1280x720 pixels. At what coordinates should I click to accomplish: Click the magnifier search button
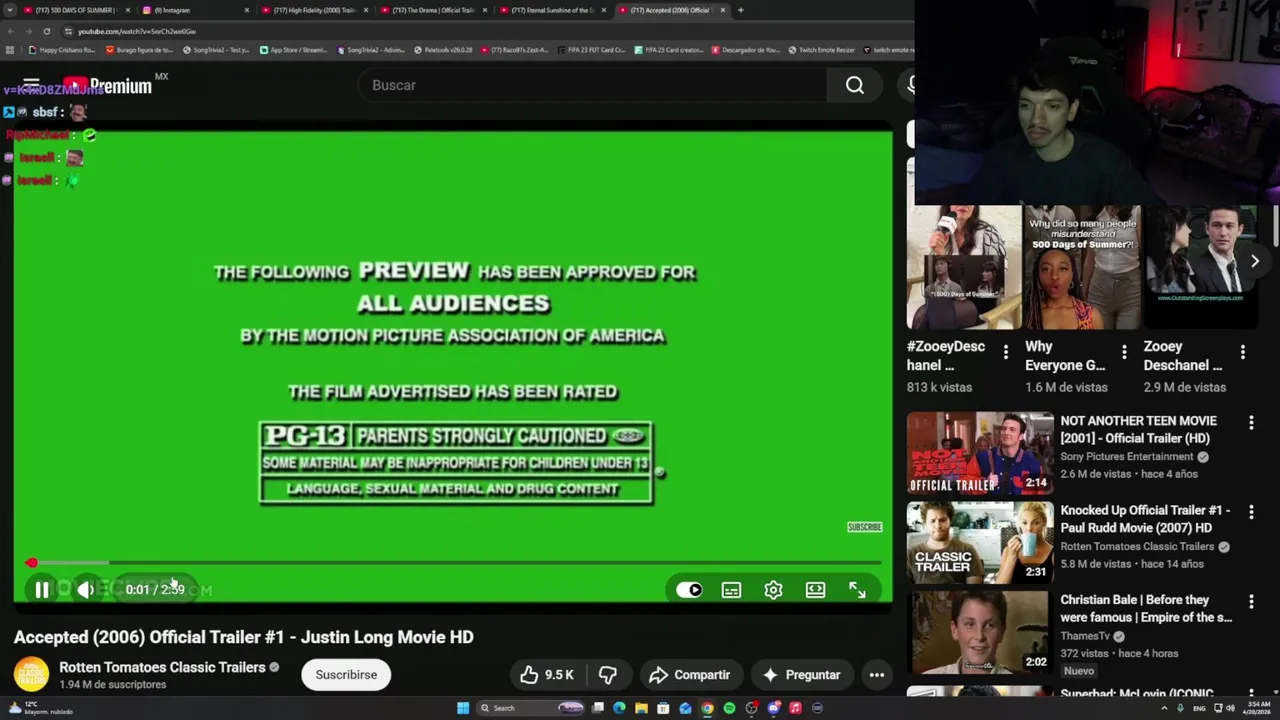[854, 85]
